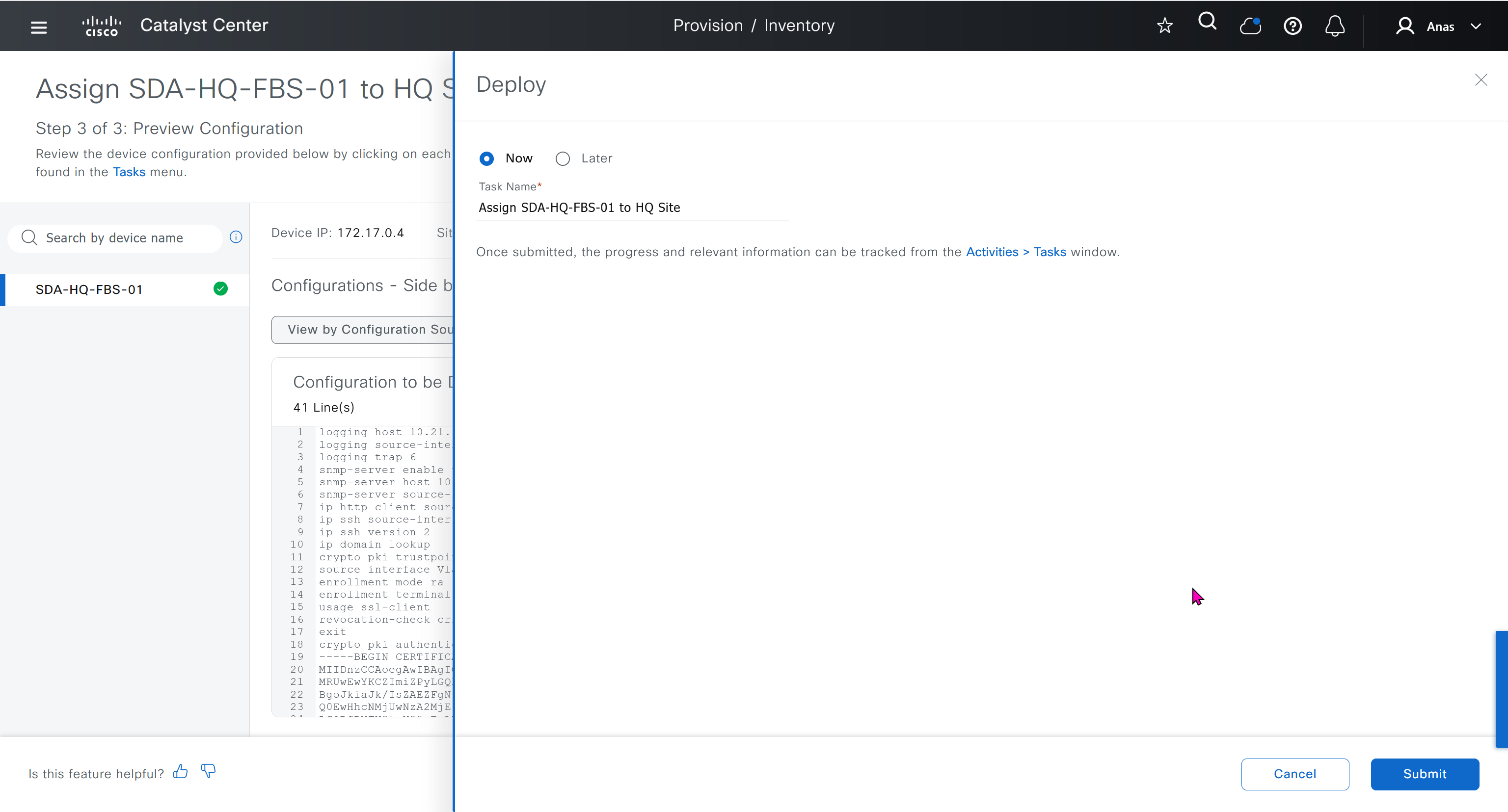
Task: Select the Later deployment option
Action: [x=563, y=158]
